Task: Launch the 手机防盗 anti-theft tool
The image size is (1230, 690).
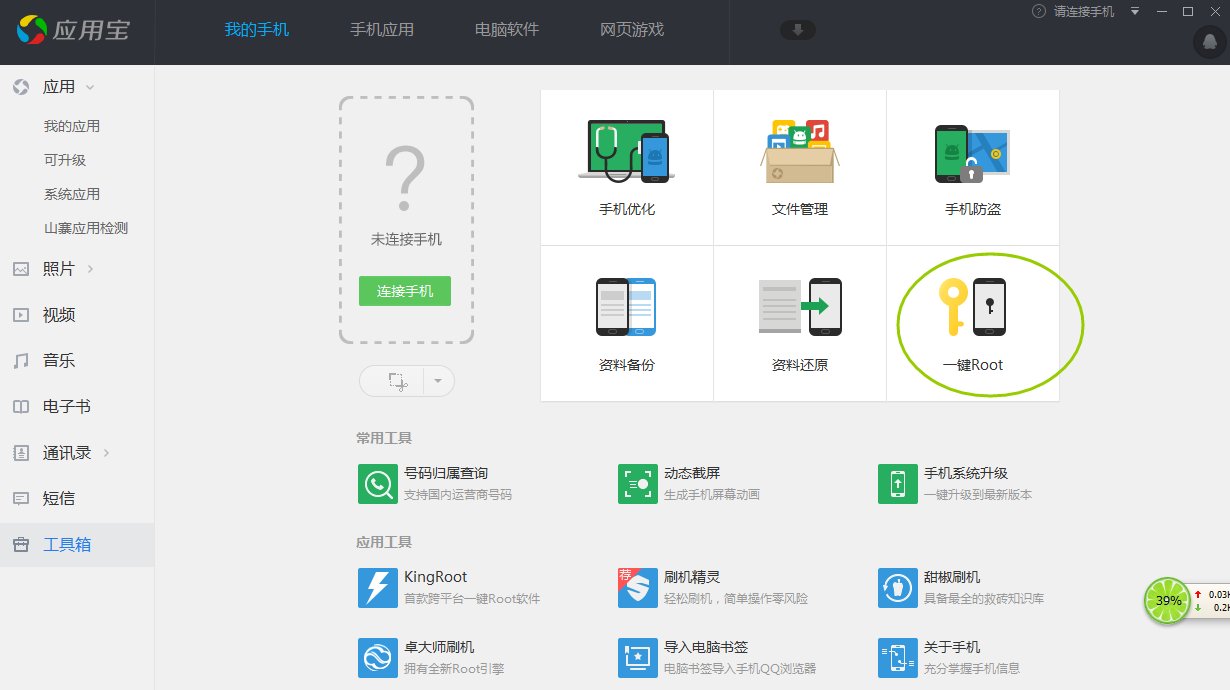Action: click(971, 165)
